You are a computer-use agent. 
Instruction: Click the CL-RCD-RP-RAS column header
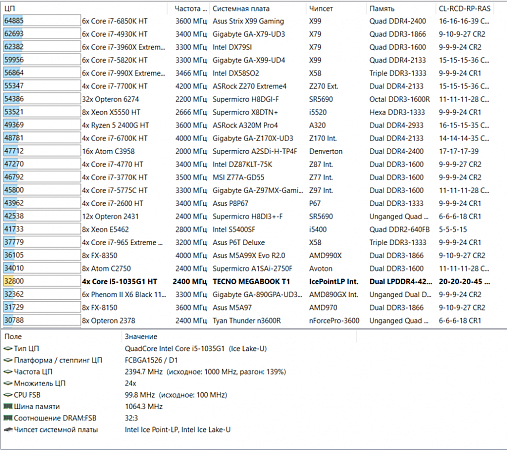click(x=465, y=9)
